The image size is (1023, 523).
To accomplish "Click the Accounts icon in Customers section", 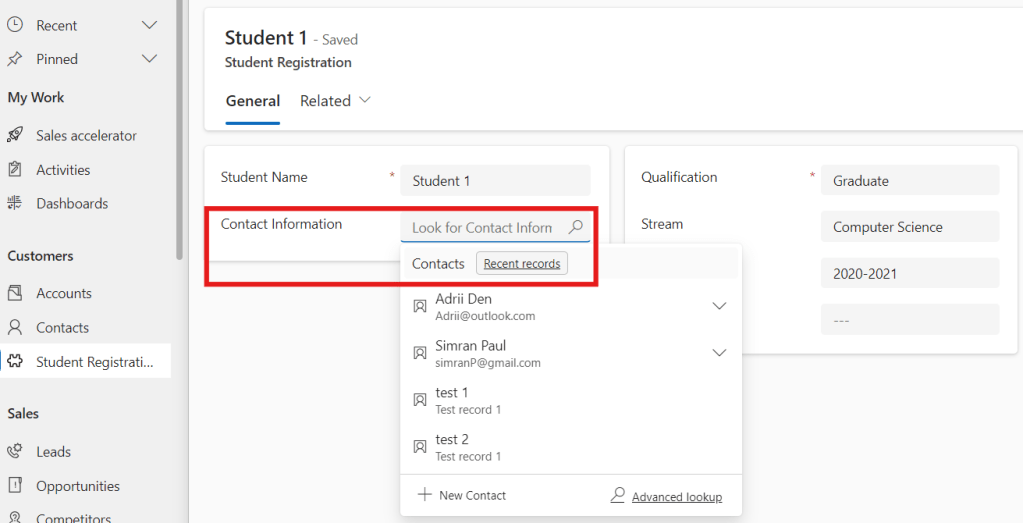I will point(15,293).
